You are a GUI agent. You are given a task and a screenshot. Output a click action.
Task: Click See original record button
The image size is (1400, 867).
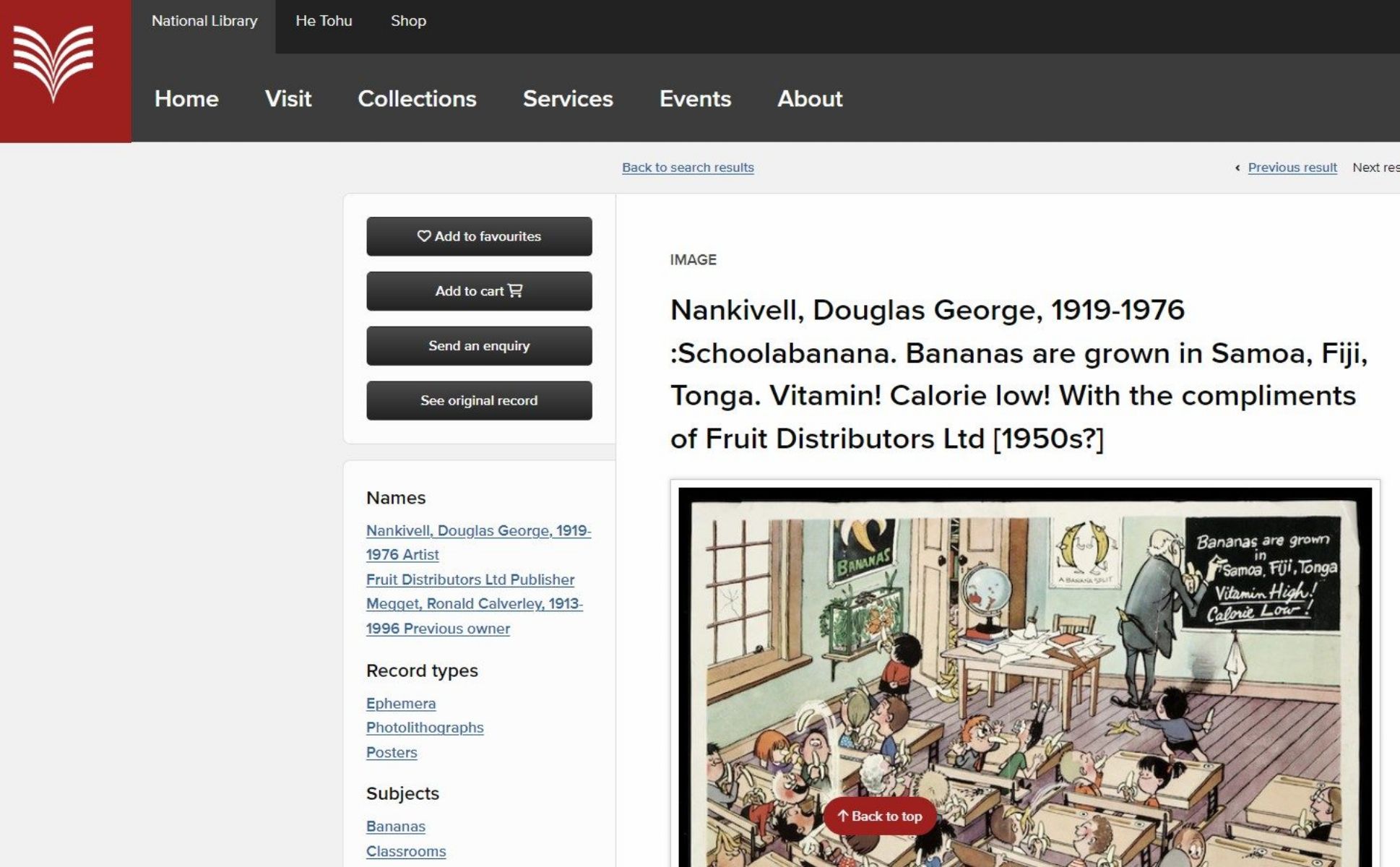(x=479, y=400)
